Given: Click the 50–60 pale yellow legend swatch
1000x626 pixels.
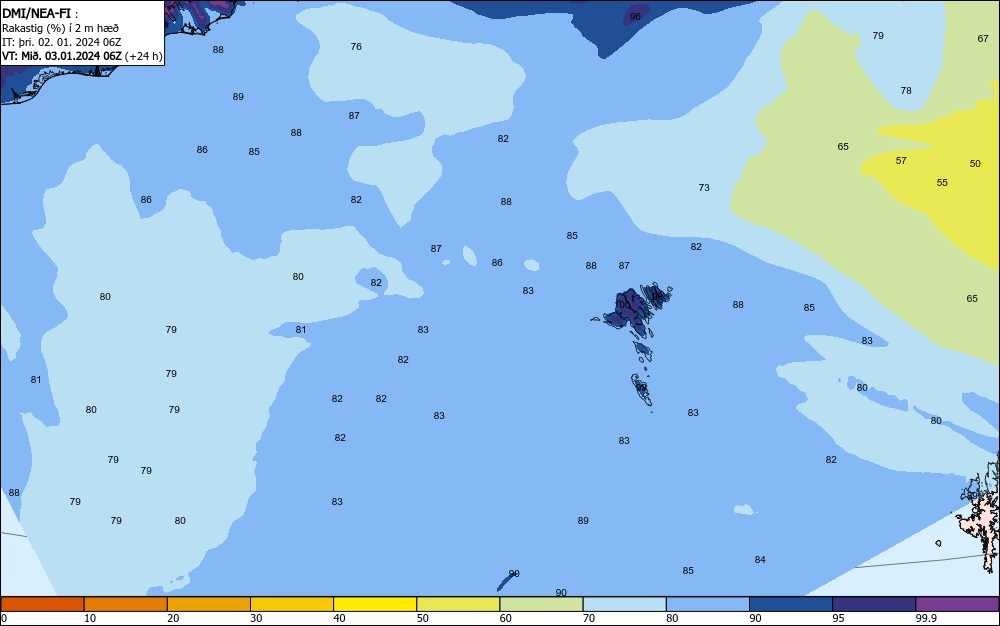Looking at the screenshot, I should click(458, 604).
